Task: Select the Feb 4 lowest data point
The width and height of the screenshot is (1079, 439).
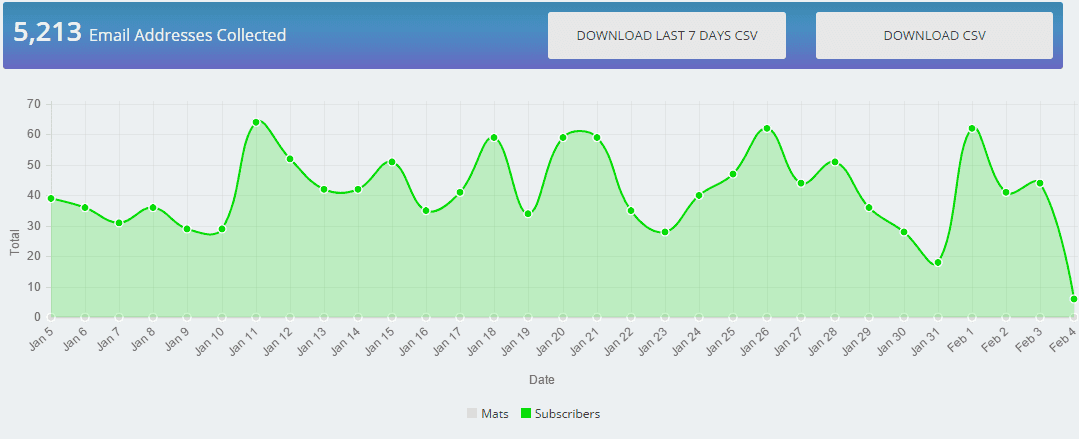Action: point(1074,299)
